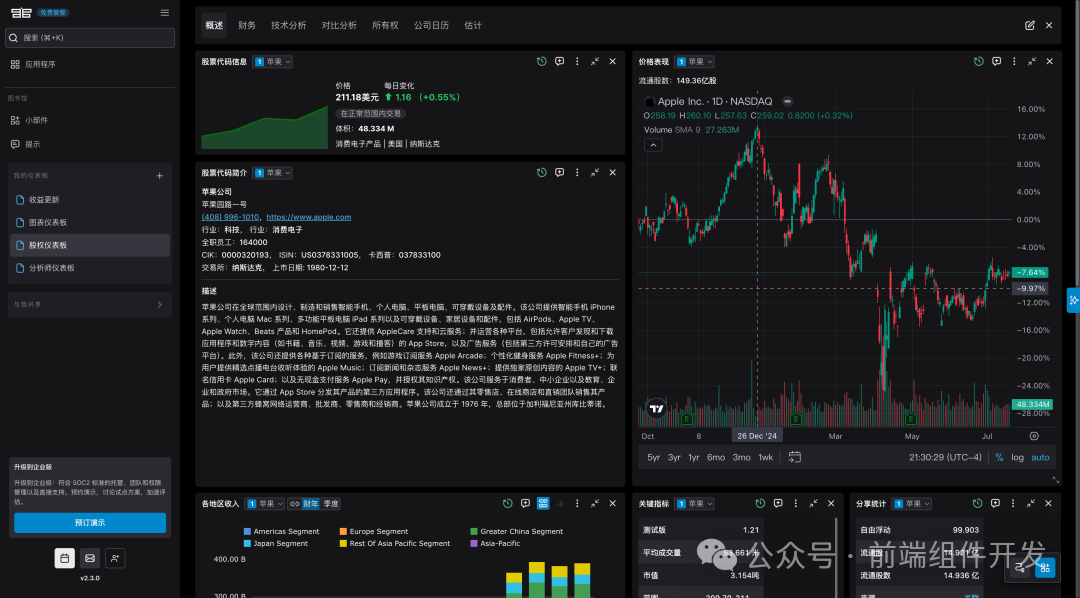Refresh the 价格表现 chart widget
1080x598 pixels.
point(979,61)
